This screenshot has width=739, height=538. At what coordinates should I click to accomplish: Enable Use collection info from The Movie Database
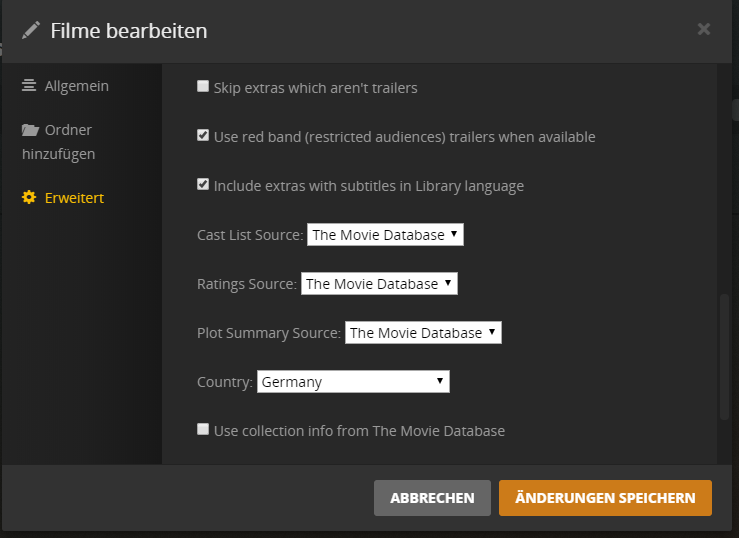(203, 430)
